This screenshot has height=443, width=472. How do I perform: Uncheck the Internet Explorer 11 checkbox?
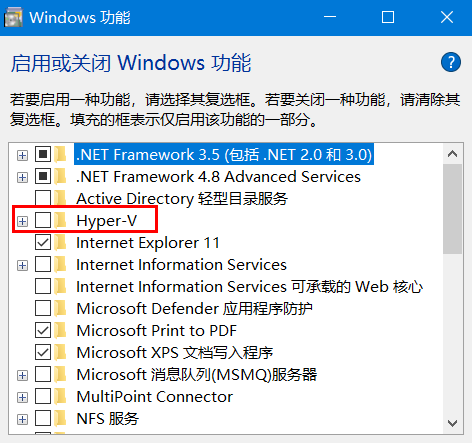pos(43,242)
